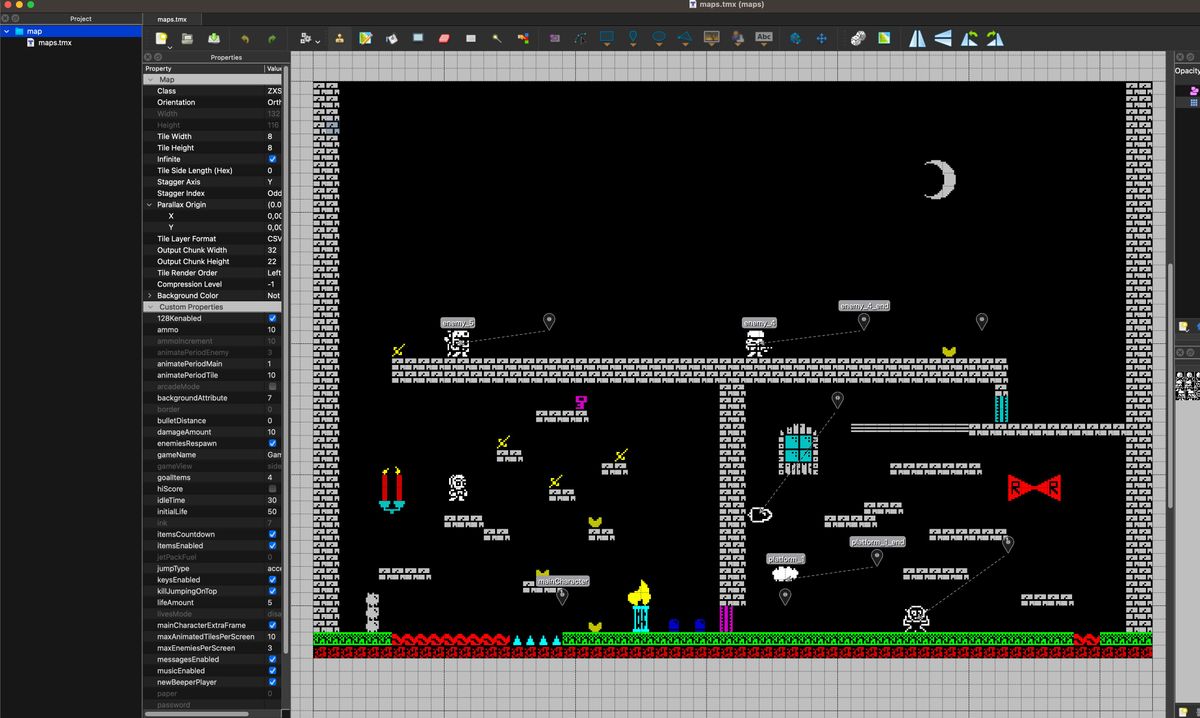Toggle the Infinite map checkbox
Viewport: 1200px width, 718px height.
coord(272,159)
